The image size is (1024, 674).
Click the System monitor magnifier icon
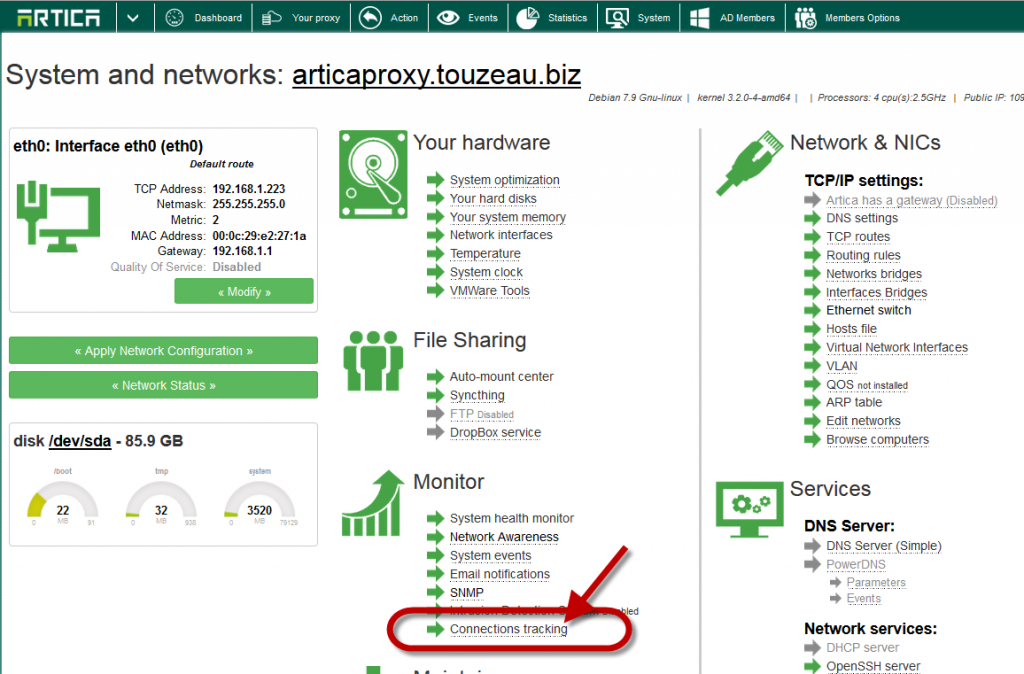click(x=617, y=18)
